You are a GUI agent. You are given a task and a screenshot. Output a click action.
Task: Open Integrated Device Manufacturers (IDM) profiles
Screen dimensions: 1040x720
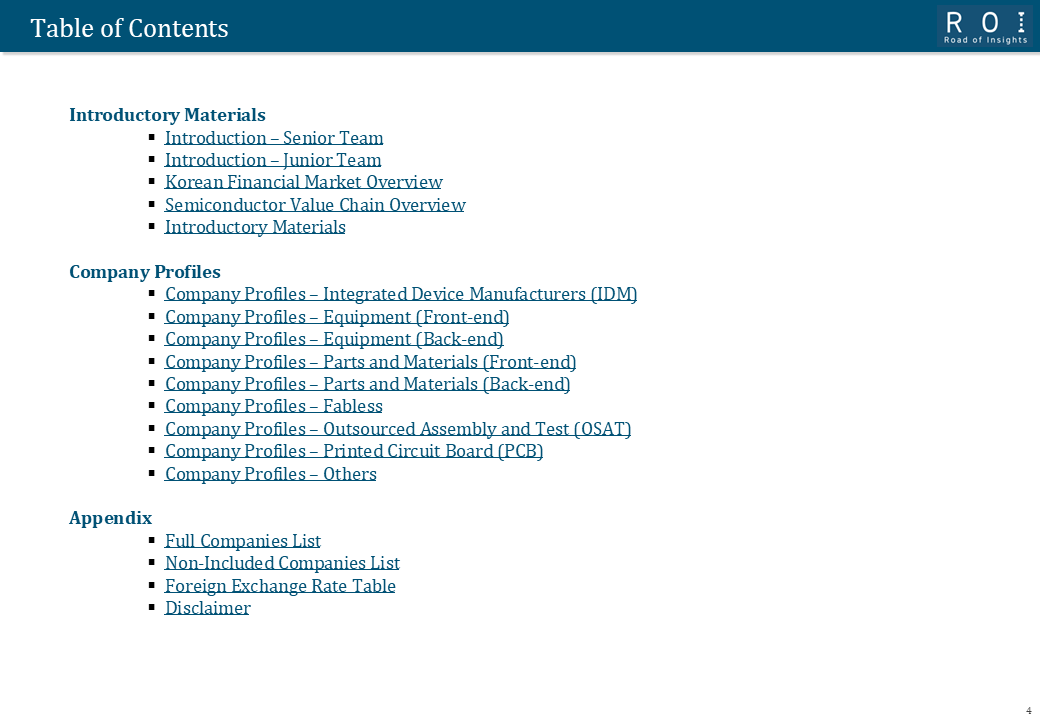coord(401,294)
